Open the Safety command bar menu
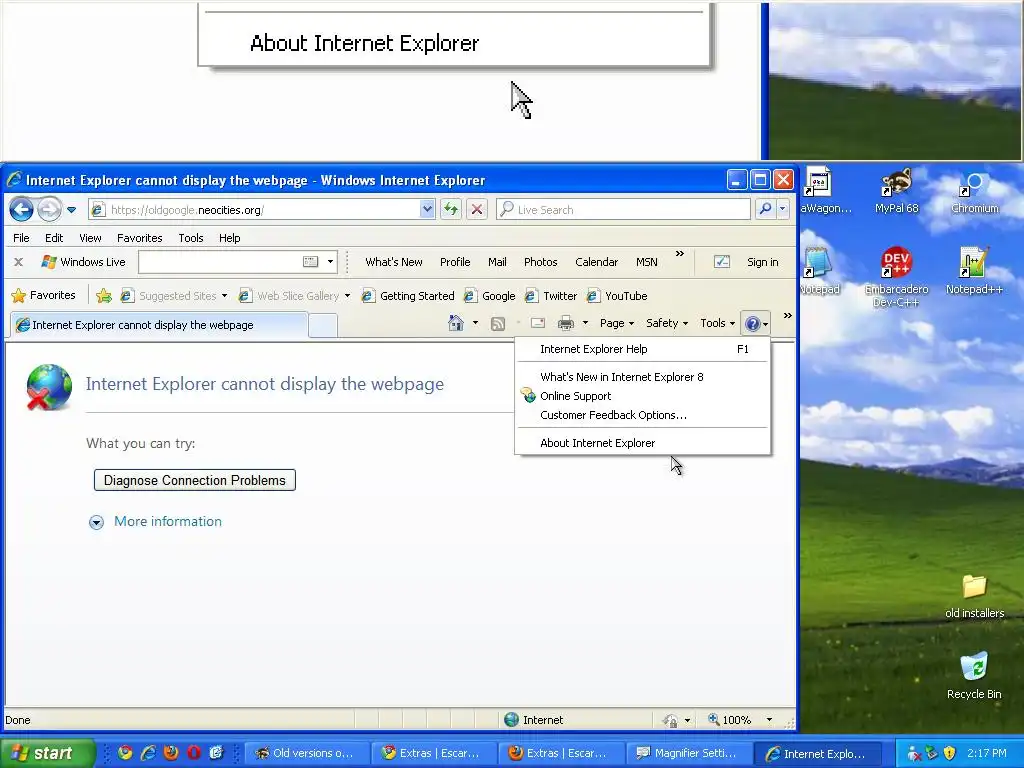The height and width of the screenshot is (768, 1024). tap(666, 323)
